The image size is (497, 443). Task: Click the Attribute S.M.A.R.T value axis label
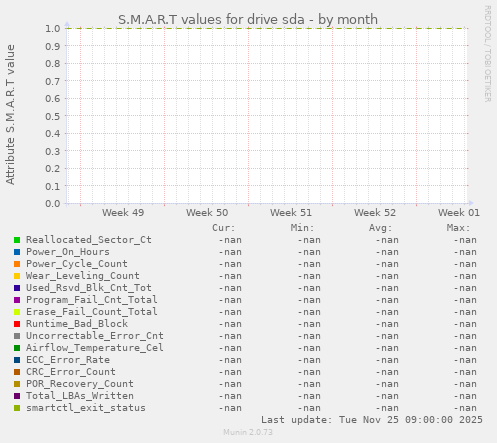coord(10,115)
